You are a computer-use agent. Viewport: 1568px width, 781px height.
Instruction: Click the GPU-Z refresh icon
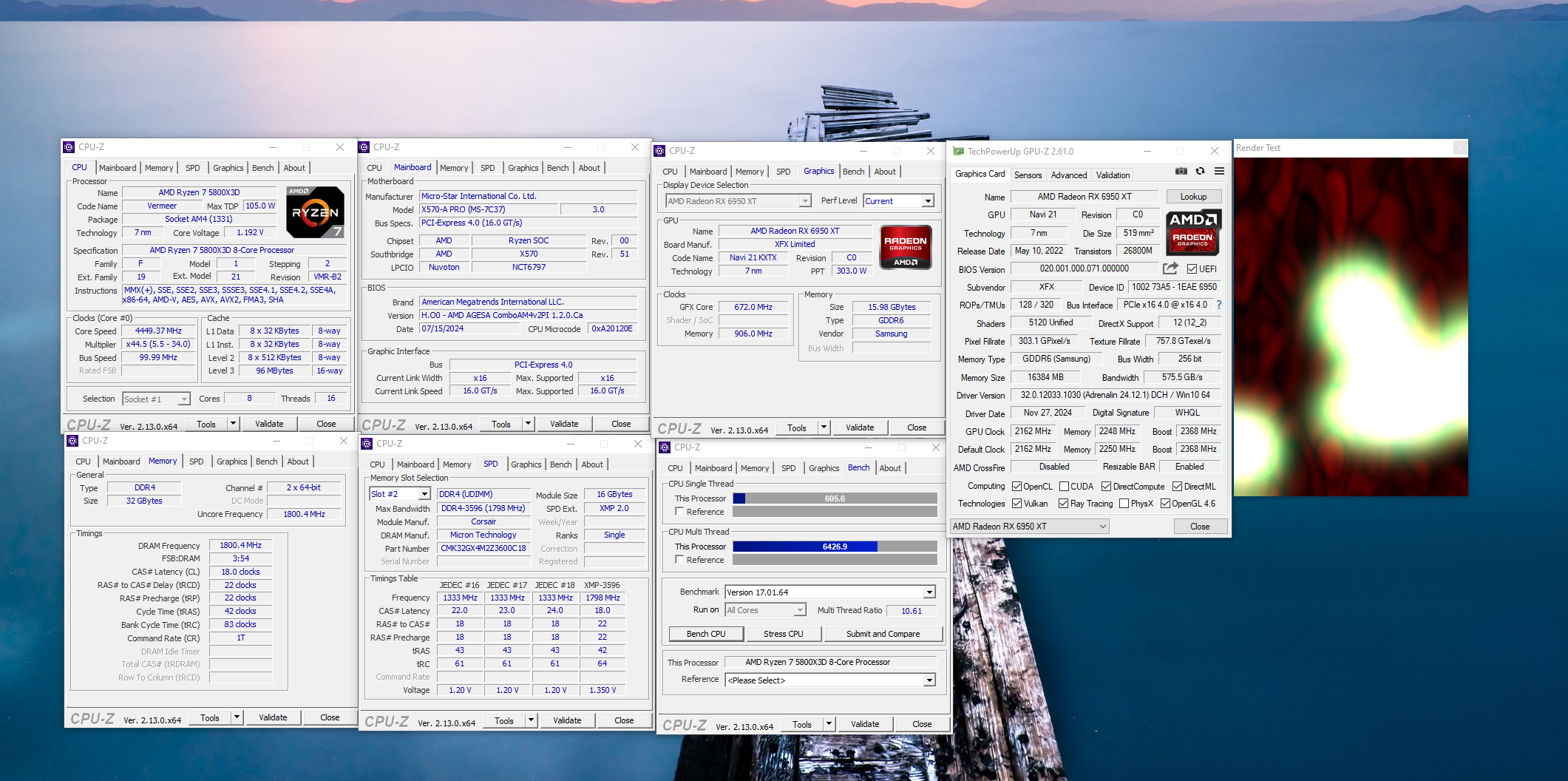[1200, 171]
